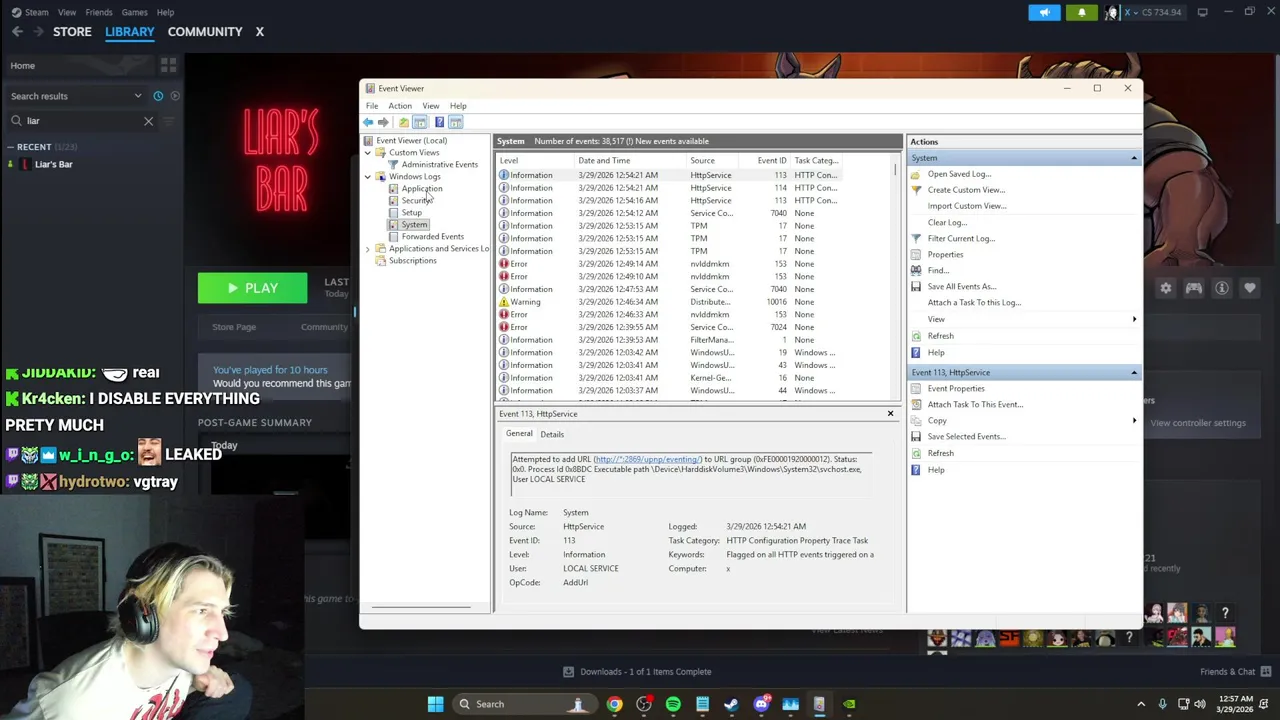The width and height of the screenshot is (1280, 720).
Task: Go to COMMUNITY tab in Steam
Action: 205,31
